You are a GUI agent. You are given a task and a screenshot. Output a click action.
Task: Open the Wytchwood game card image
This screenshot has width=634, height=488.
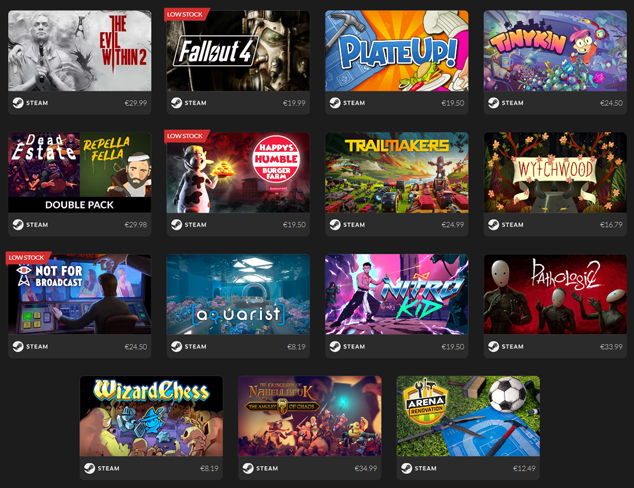(x=555, y=172)
